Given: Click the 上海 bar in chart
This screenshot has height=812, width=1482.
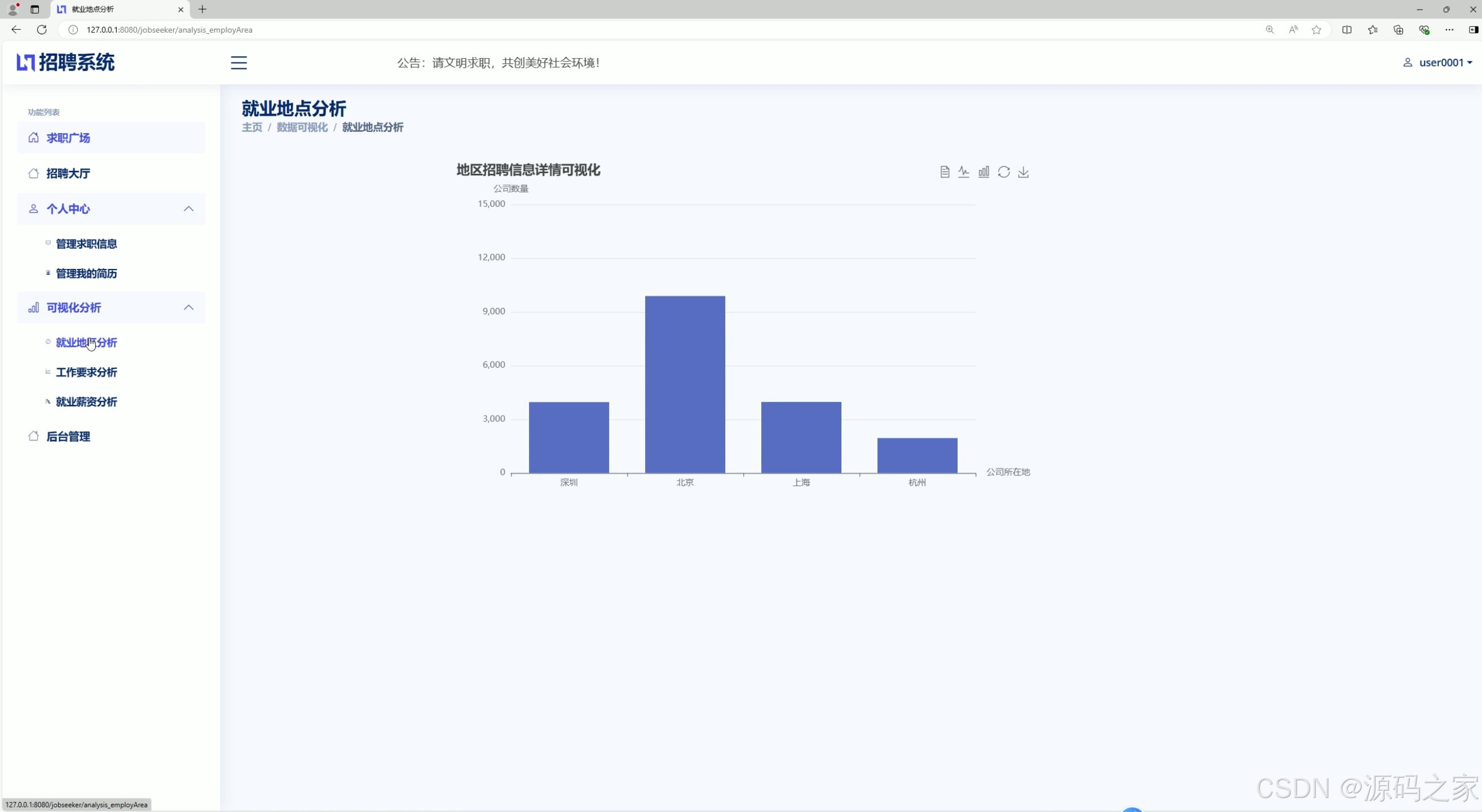Looking at the screenshot, I should click(801, 438).
